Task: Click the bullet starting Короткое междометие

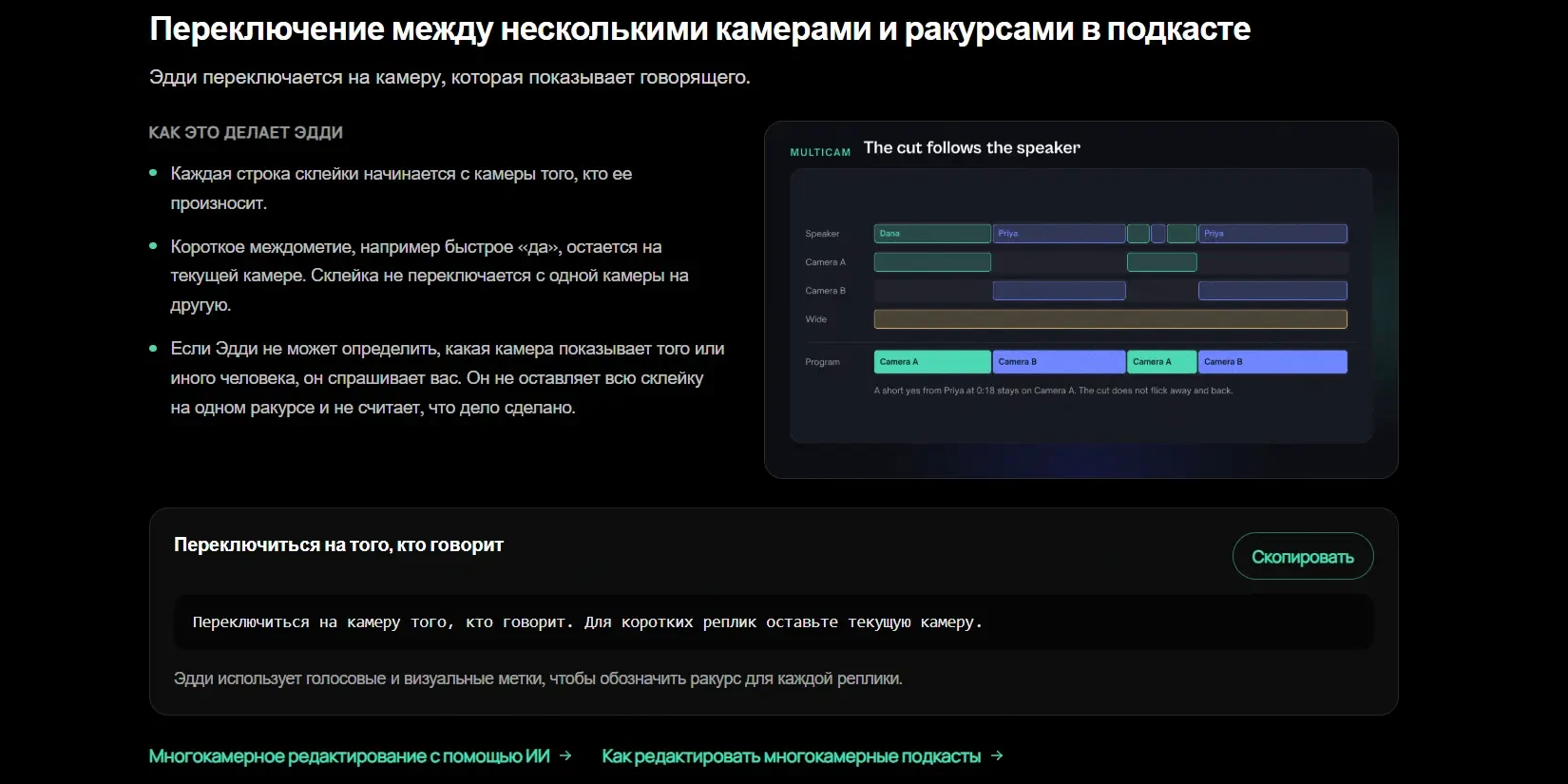Action: click(430, 276)
